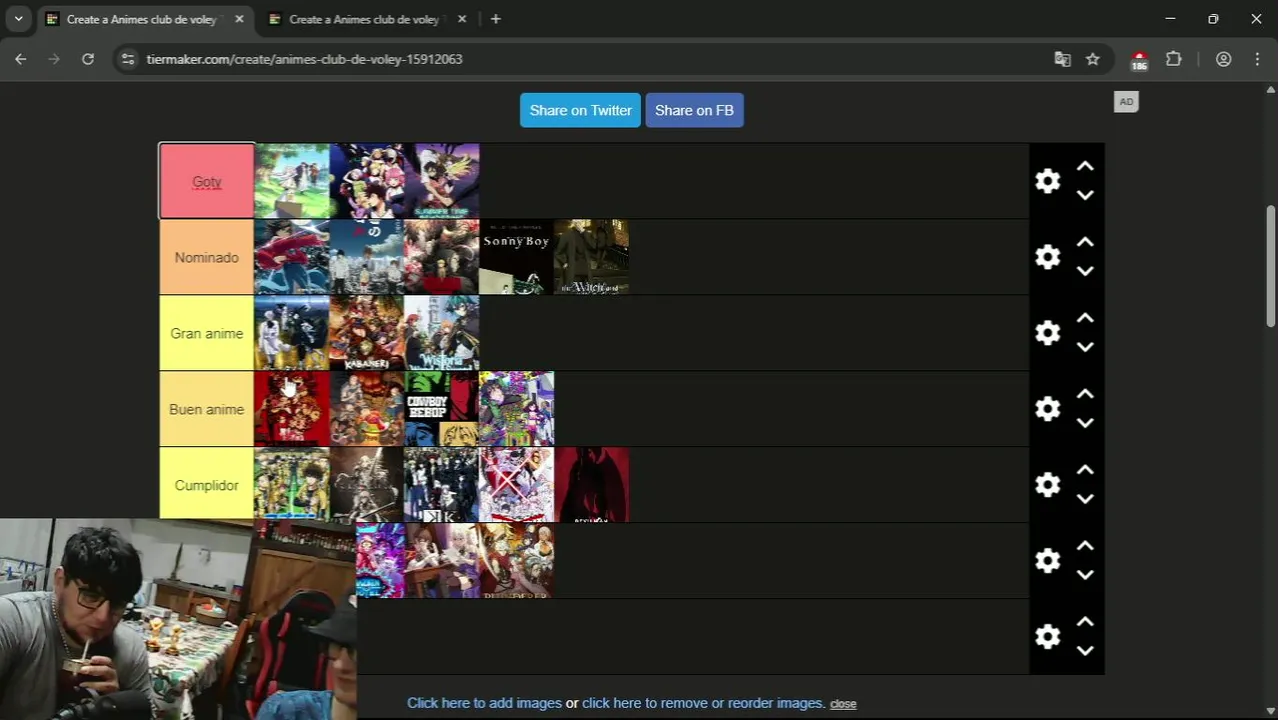
Task: Select Cowboy Bebop thumbnail in Buen anime
Action: (x=441, y=409)
